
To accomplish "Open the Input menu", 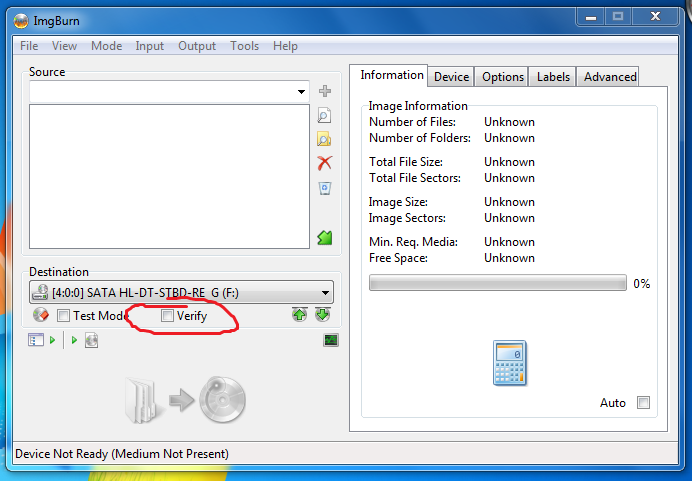I will coord(150,46).
